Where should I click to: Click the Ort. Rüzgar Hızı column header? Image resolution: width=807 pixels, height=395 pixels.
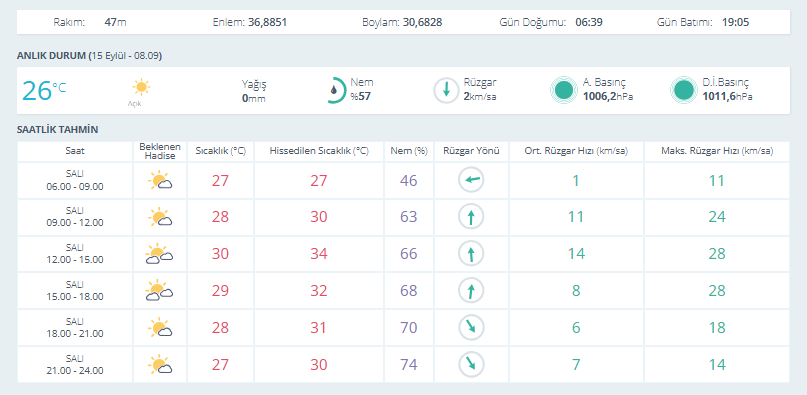pos(576,151)
